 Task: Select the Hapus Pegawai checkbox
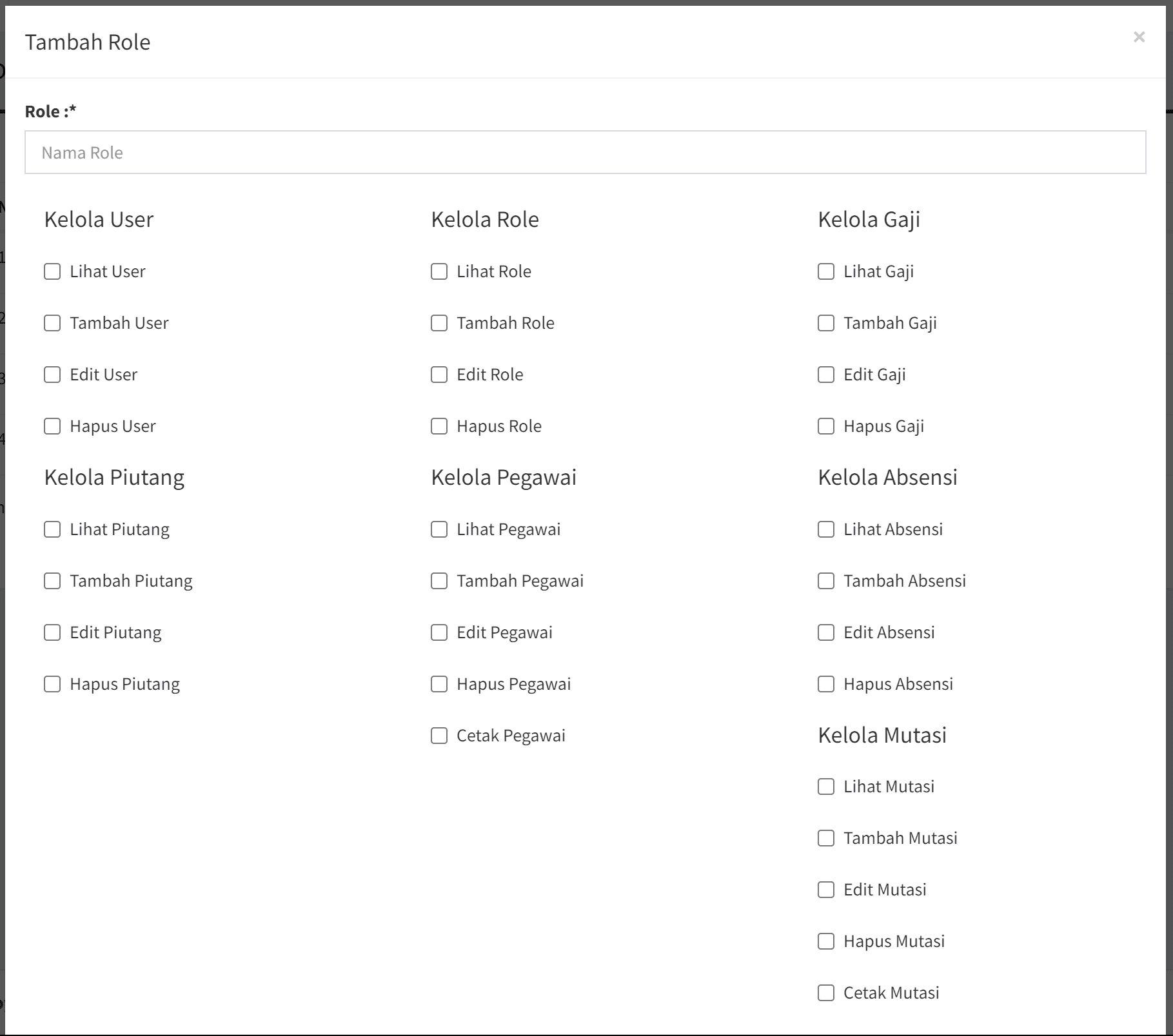pyautogui.click(x=439, y=684)
